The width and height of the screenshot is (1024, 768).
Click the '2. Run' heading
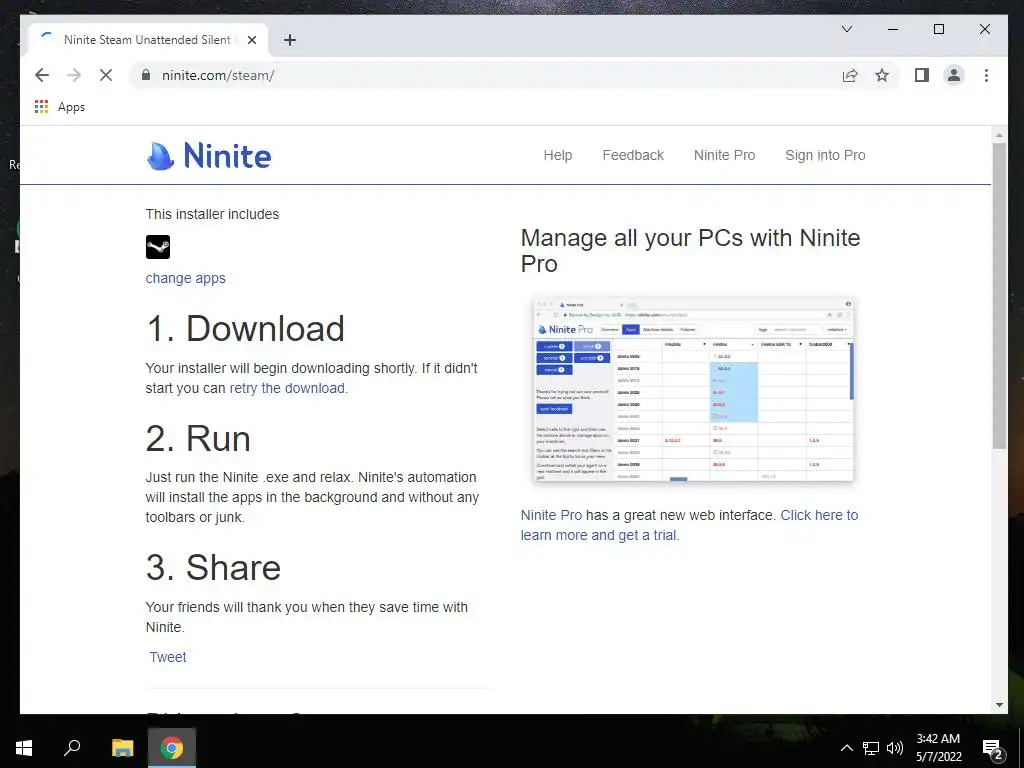(x=199, y=438)
